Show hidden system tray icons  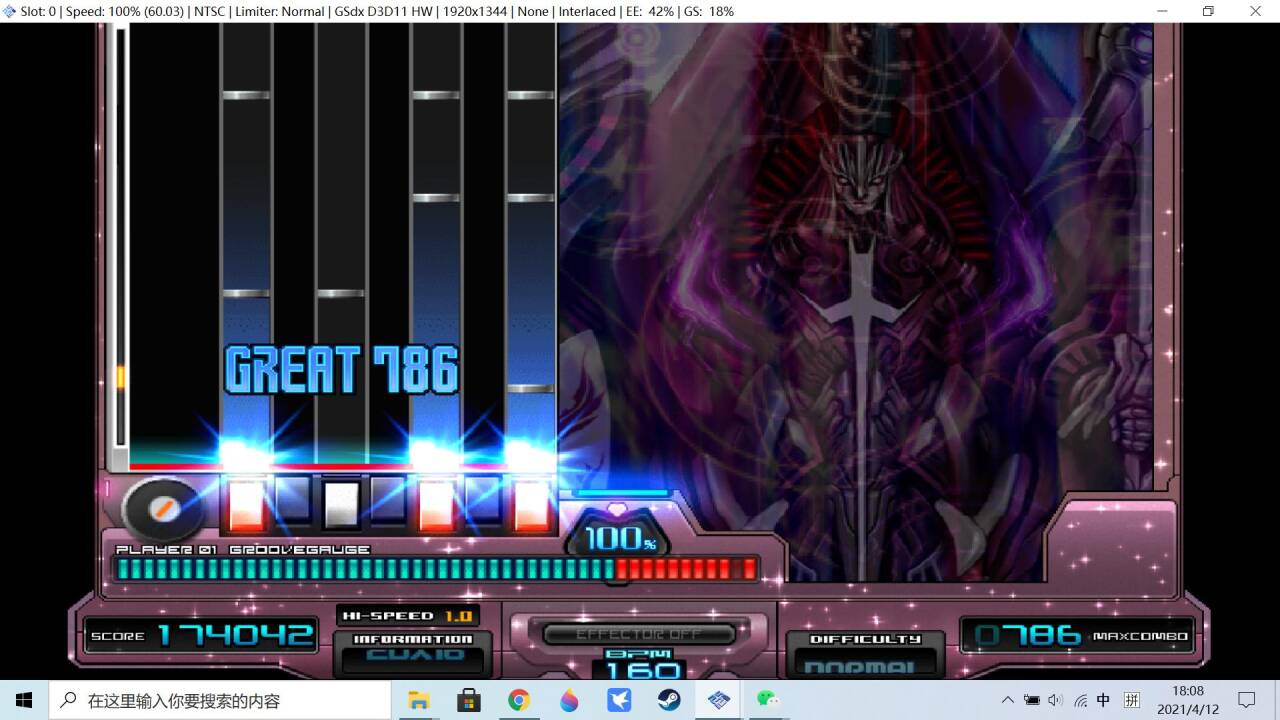[x=1007, y=700]
